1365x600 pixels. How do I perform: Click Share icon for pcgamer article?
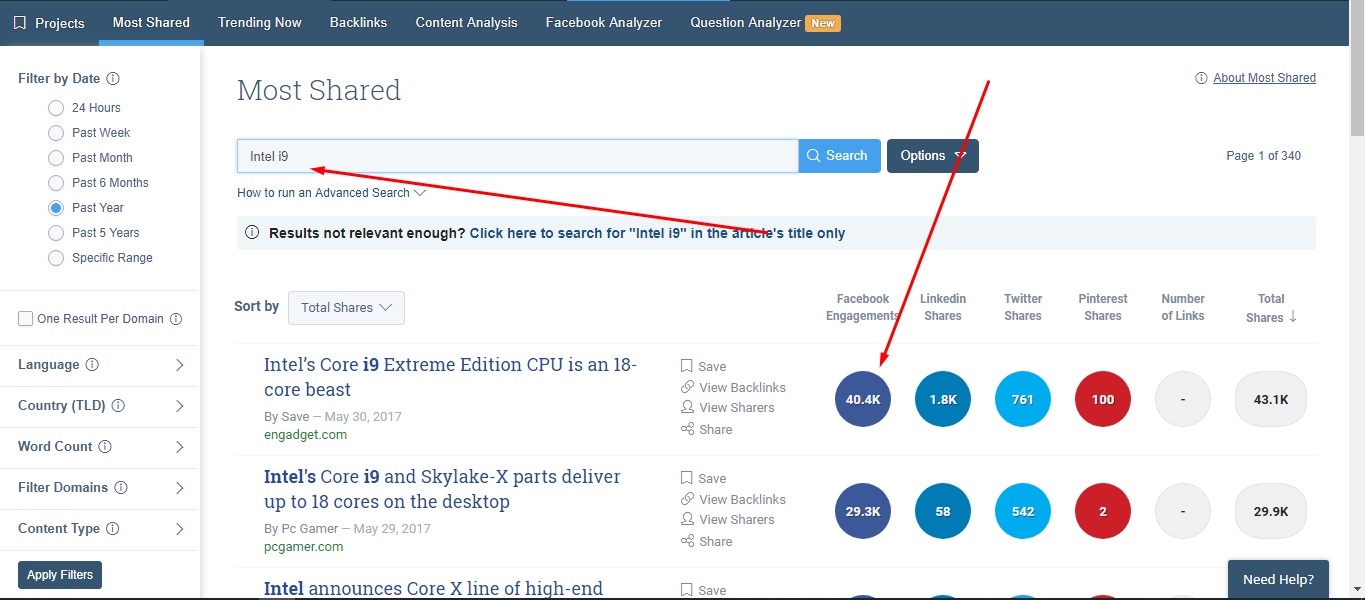coord(687,541)
